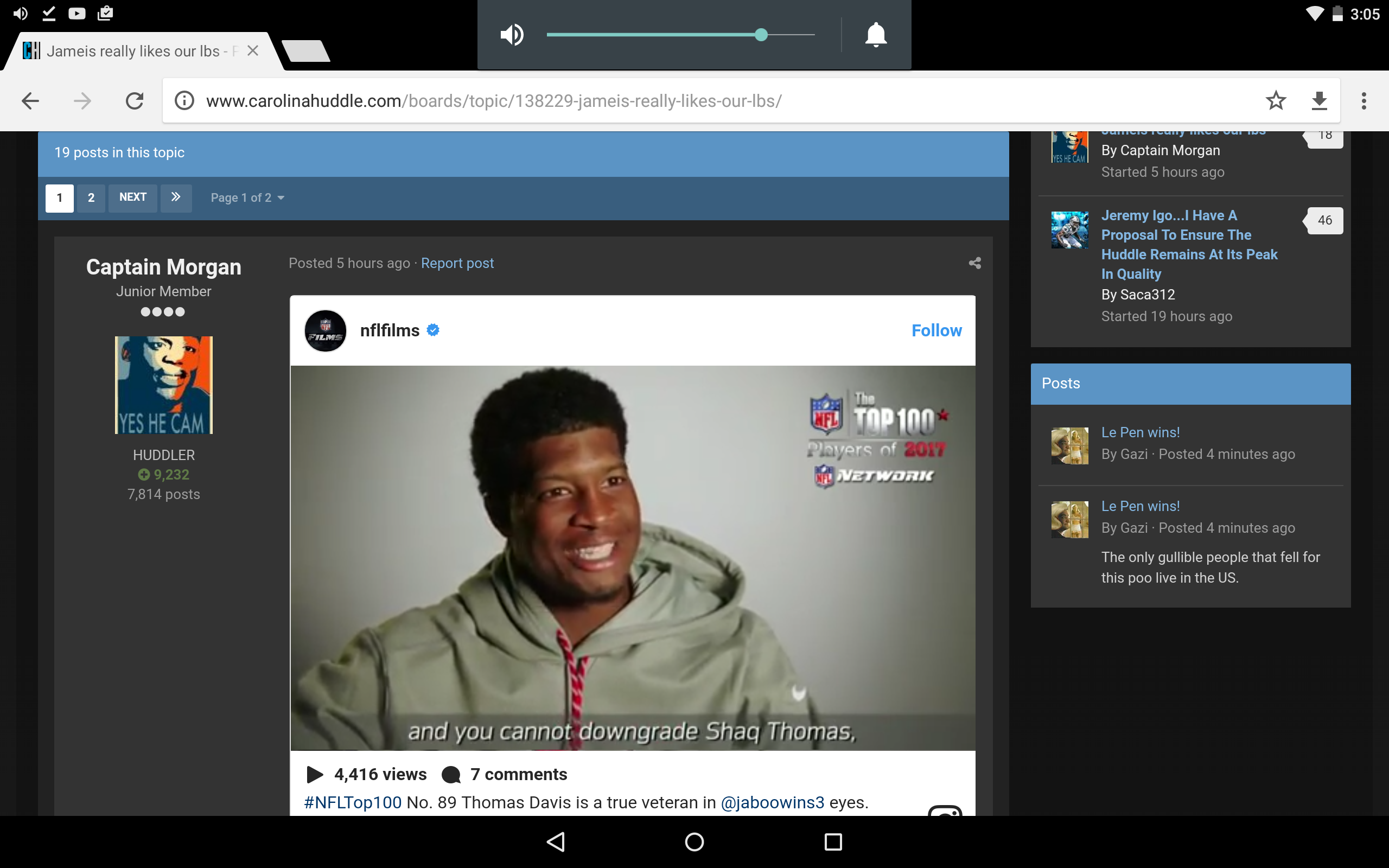Tap the Android home button
1389x868 pixels.
pyautogui.click(x=694, y=841)
